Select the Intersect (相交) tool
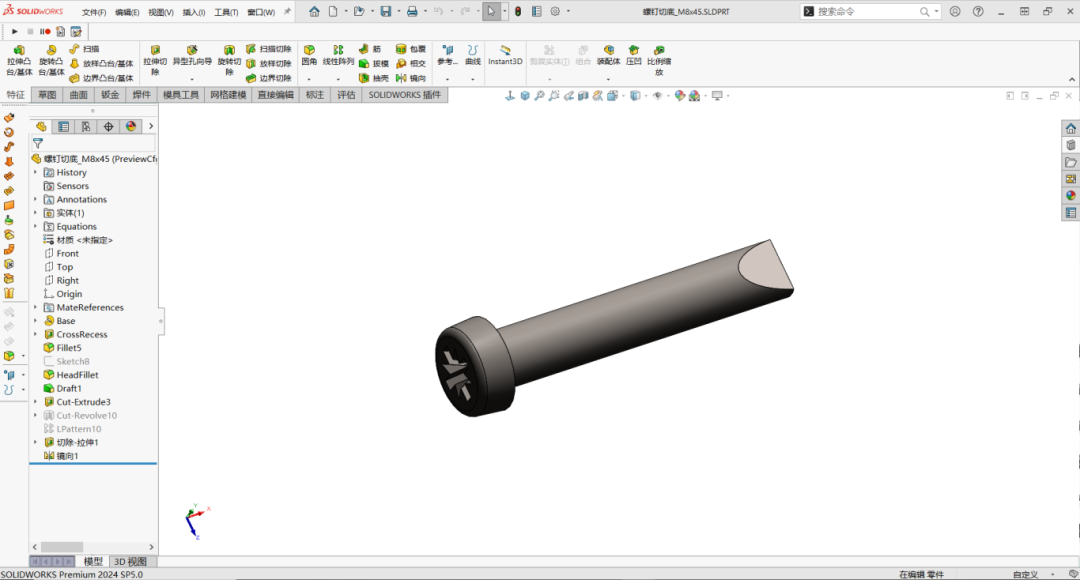This screenshot has width=1080, height=580. click(x=411, y=63)
